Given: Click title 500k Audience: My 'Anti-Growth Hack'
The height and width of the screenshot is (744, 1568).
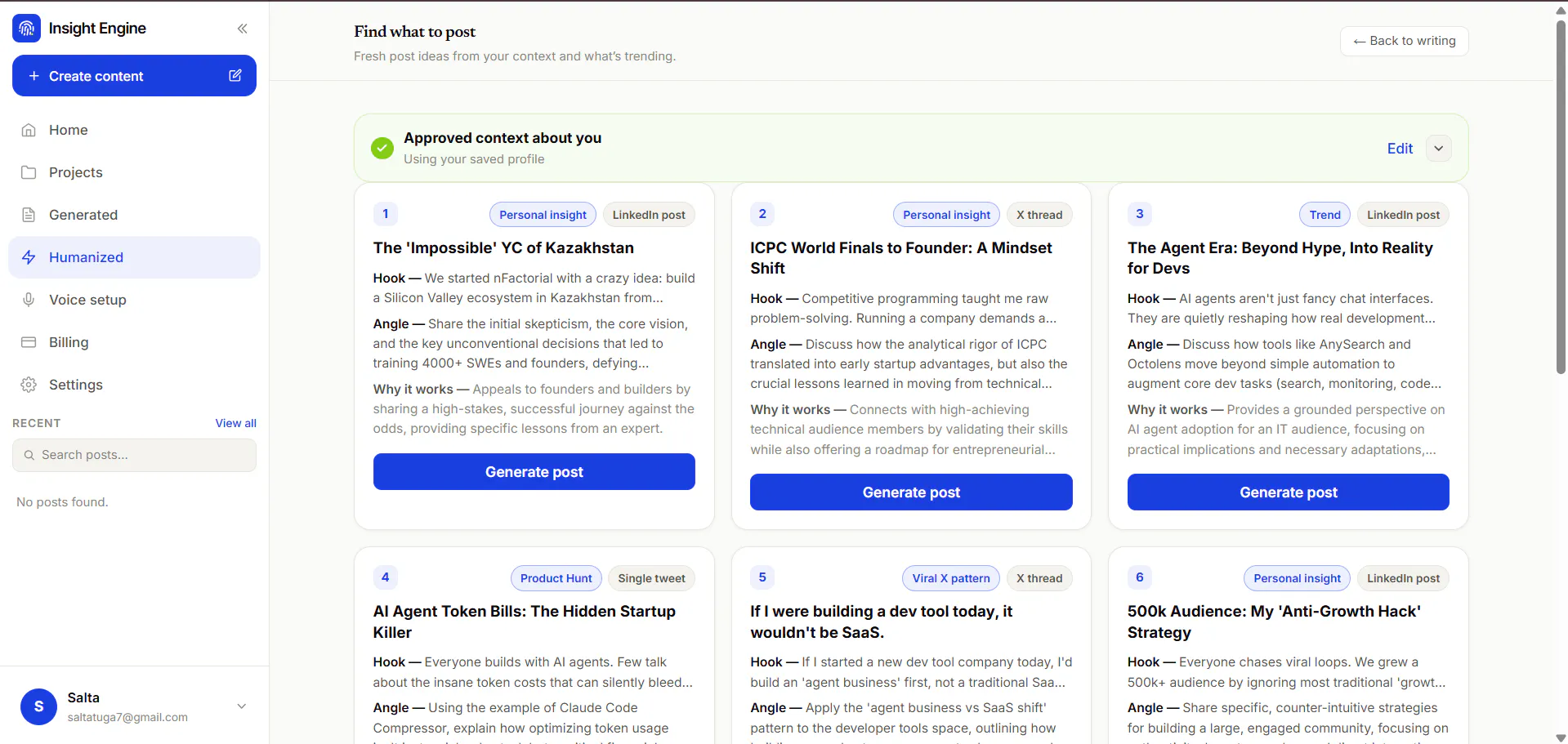Looking at the screenshot, I should (1274, 621).
